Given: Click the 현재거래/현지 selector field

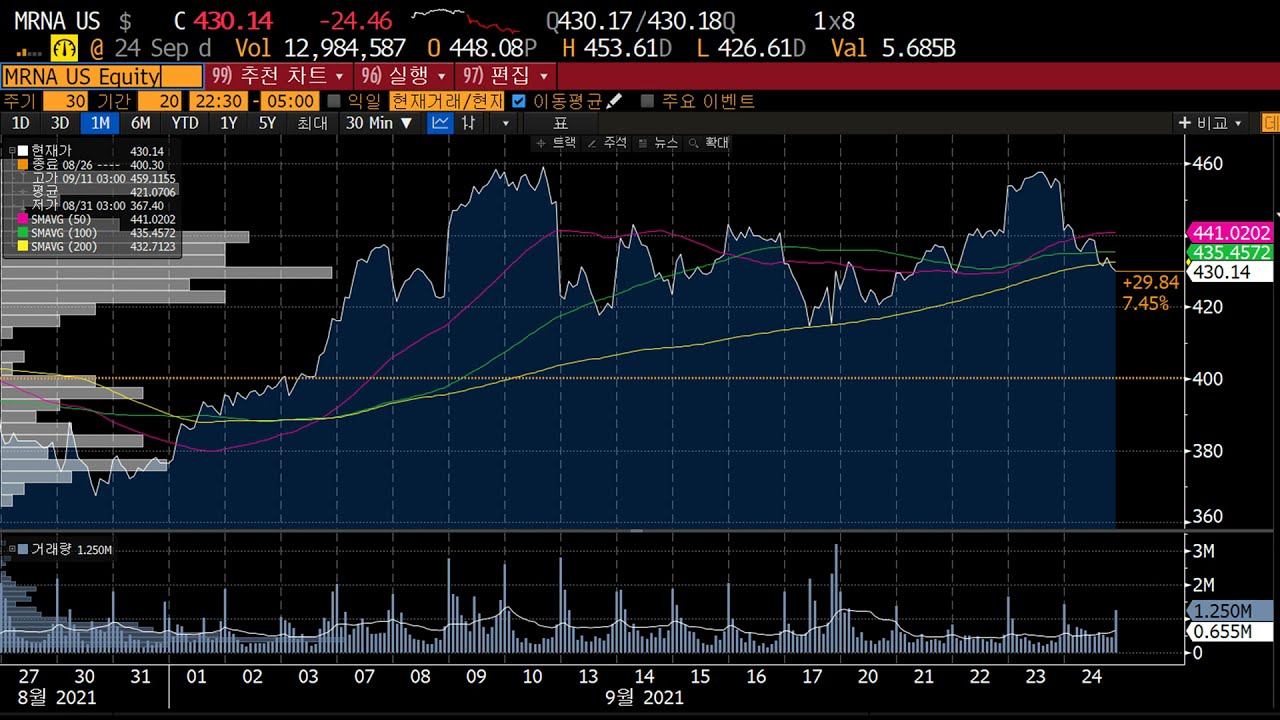Looking at the screenshot, I should [x=446, y=101].
